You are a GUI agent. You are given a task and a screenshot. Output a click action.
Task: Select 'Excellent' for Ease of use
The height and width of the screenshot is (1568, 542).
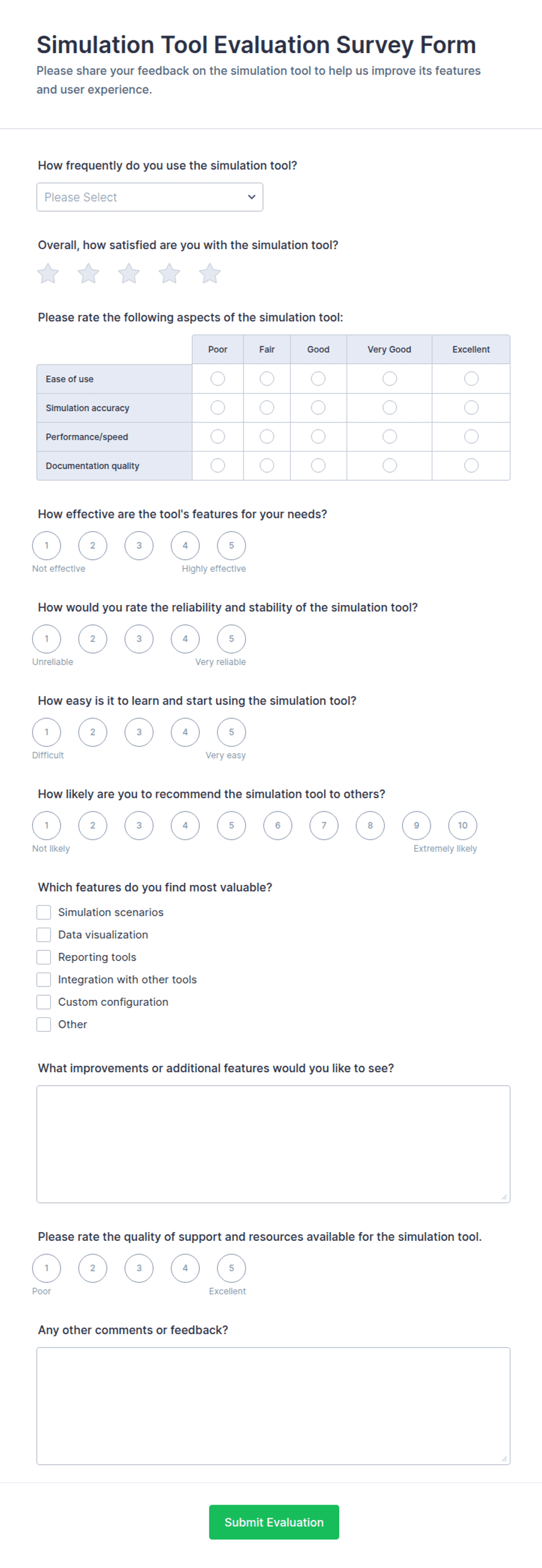pos(471,379)
